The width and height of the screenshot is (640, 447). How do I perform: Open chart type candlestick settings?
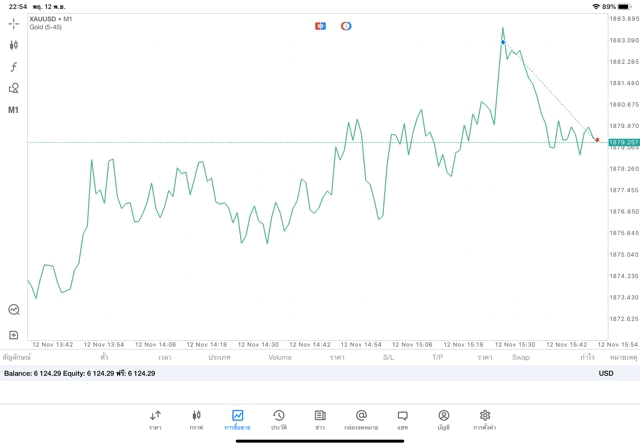pos(14,45)
